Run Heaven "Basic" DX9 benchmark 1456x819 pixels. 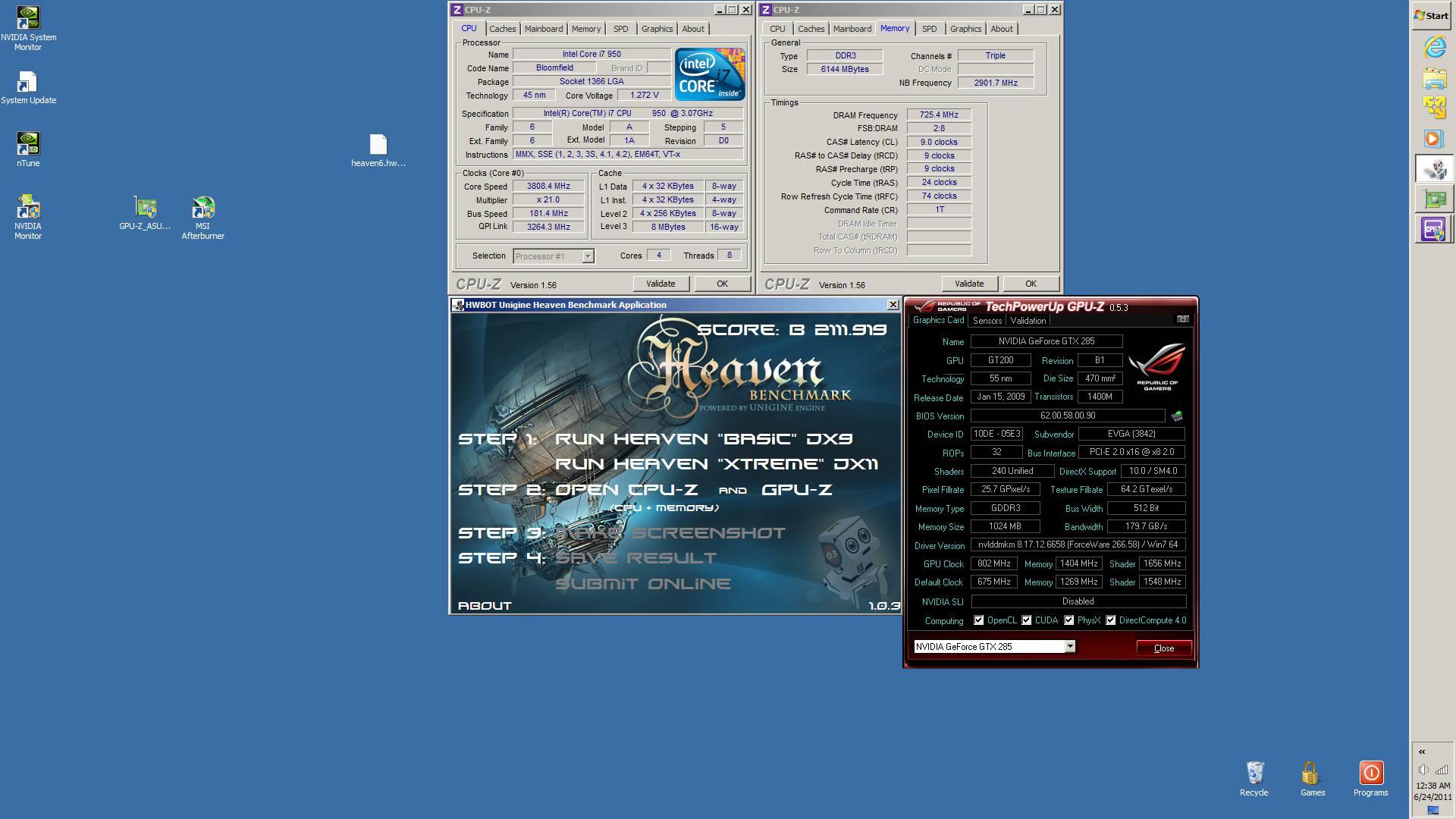pyautogui.click(x=704, y=439)
